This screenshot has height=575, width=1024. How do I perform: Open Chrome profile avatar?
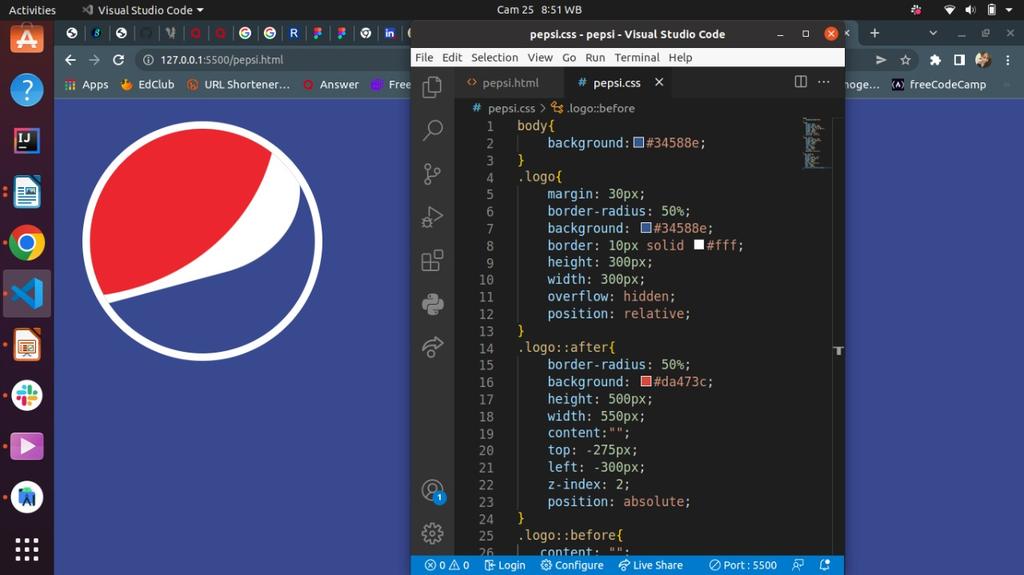(983, 60)
